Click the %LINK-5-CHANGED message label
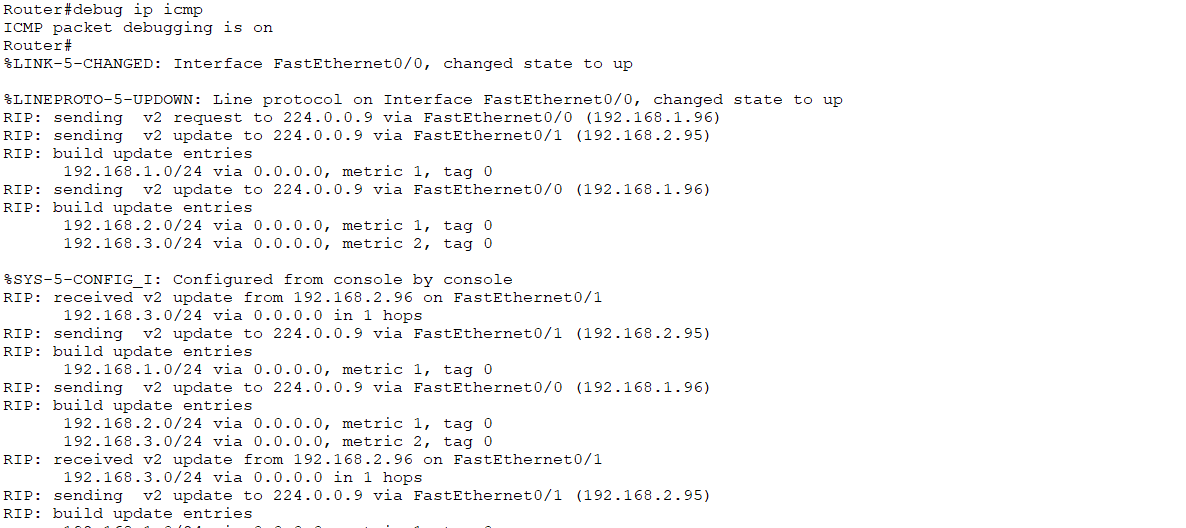The image size is (1186, 528). point(82,64)
